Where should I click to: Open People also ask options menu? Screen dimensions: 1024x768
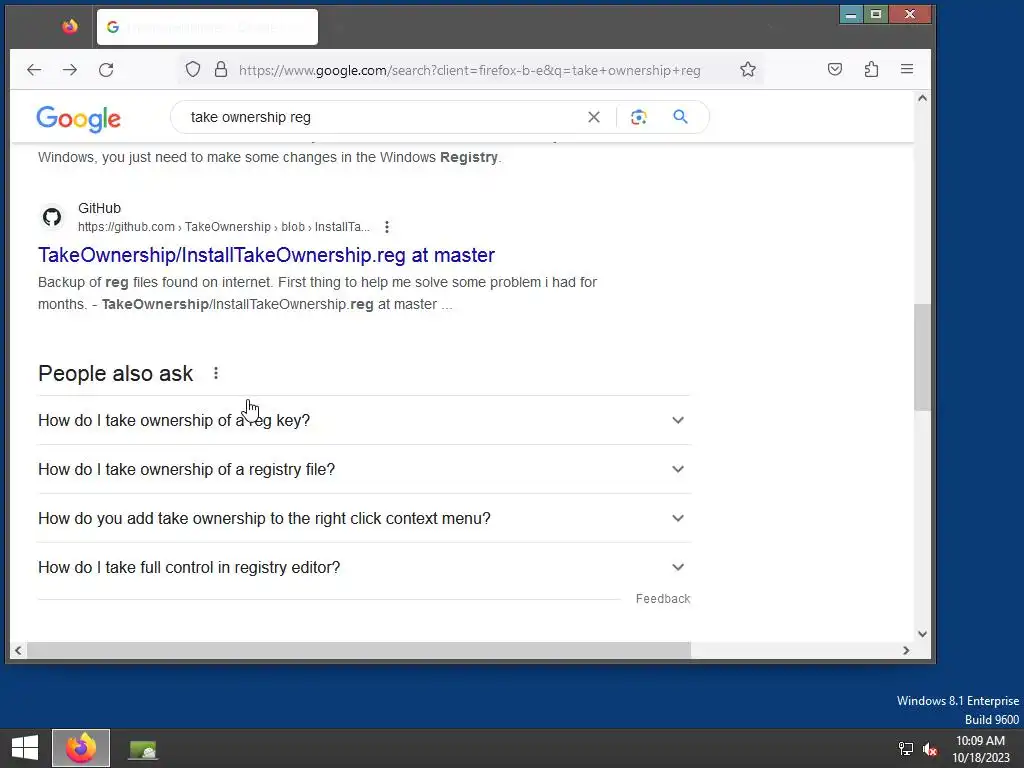click(x=216, y=373)
